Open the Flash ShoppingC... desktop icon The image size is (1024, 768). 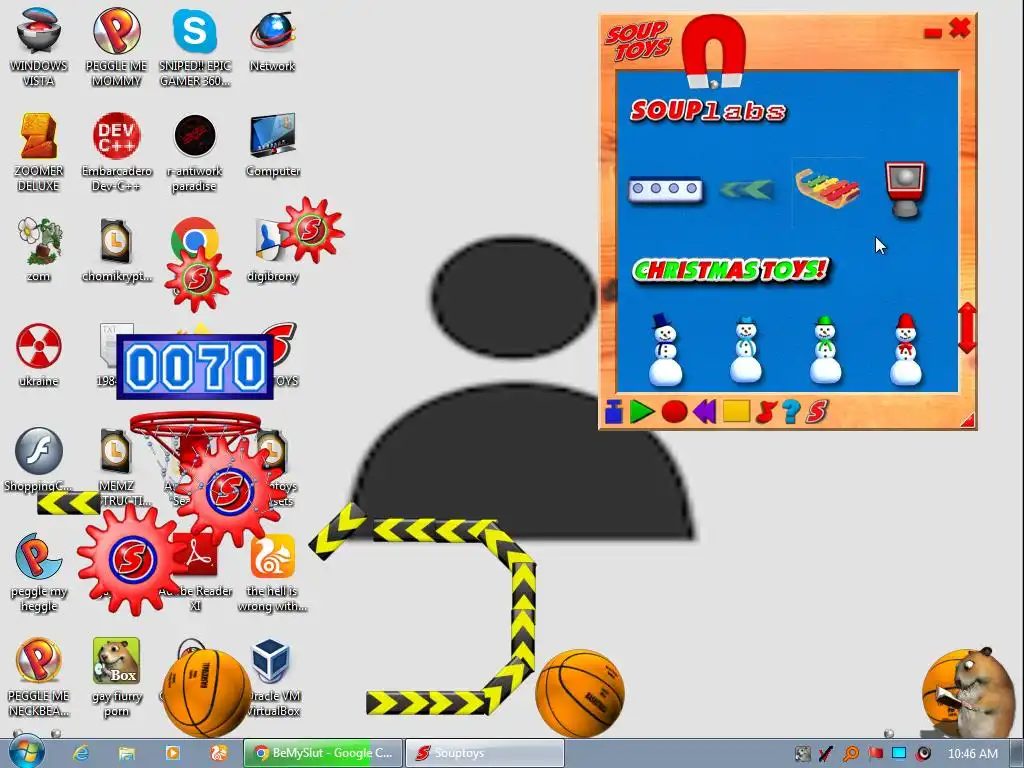pyautogui.click(x=39, y=458)
